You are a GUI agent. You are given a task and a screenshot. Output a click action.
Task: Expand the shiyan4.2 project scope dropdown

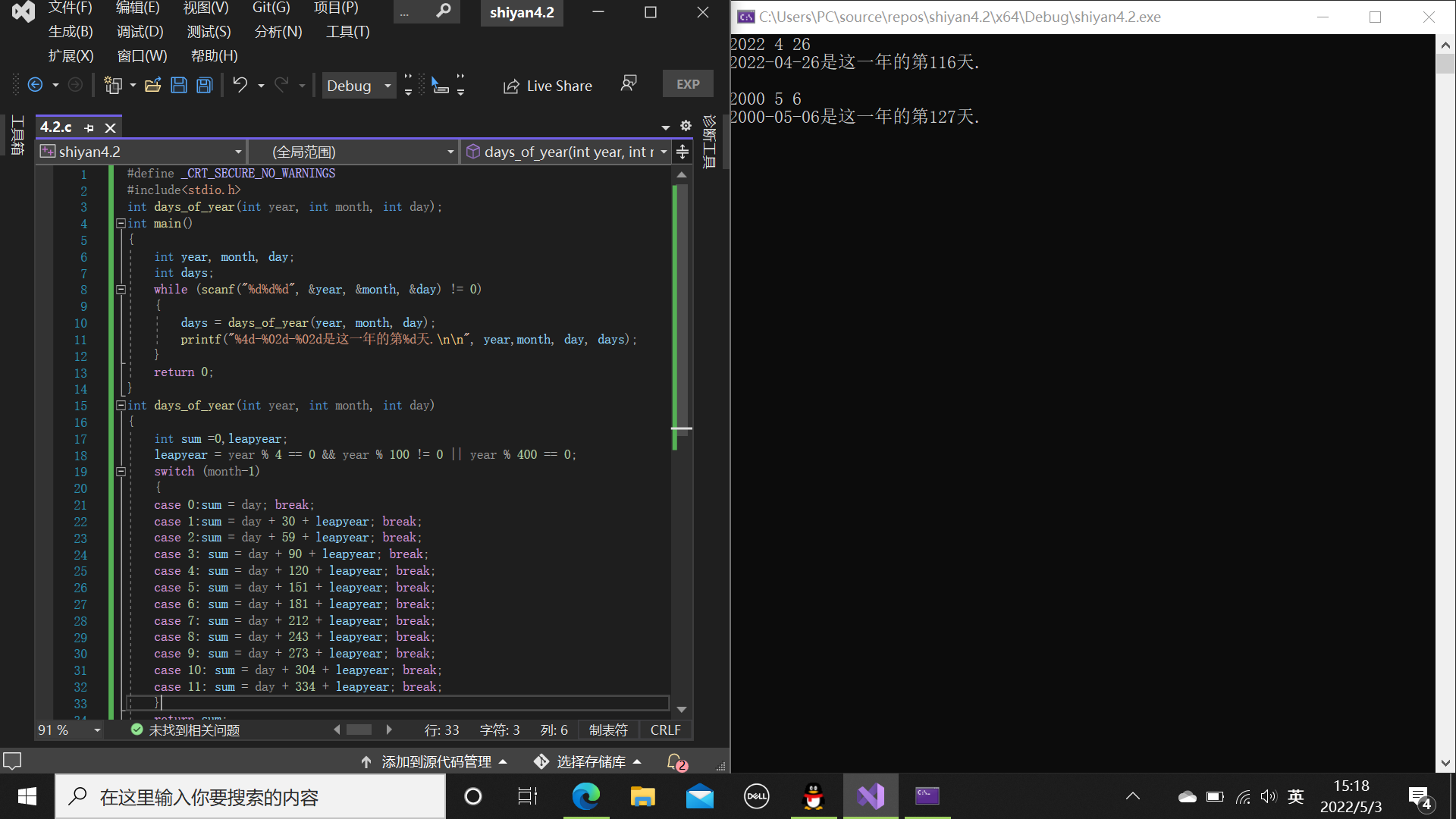pos(238,152)
